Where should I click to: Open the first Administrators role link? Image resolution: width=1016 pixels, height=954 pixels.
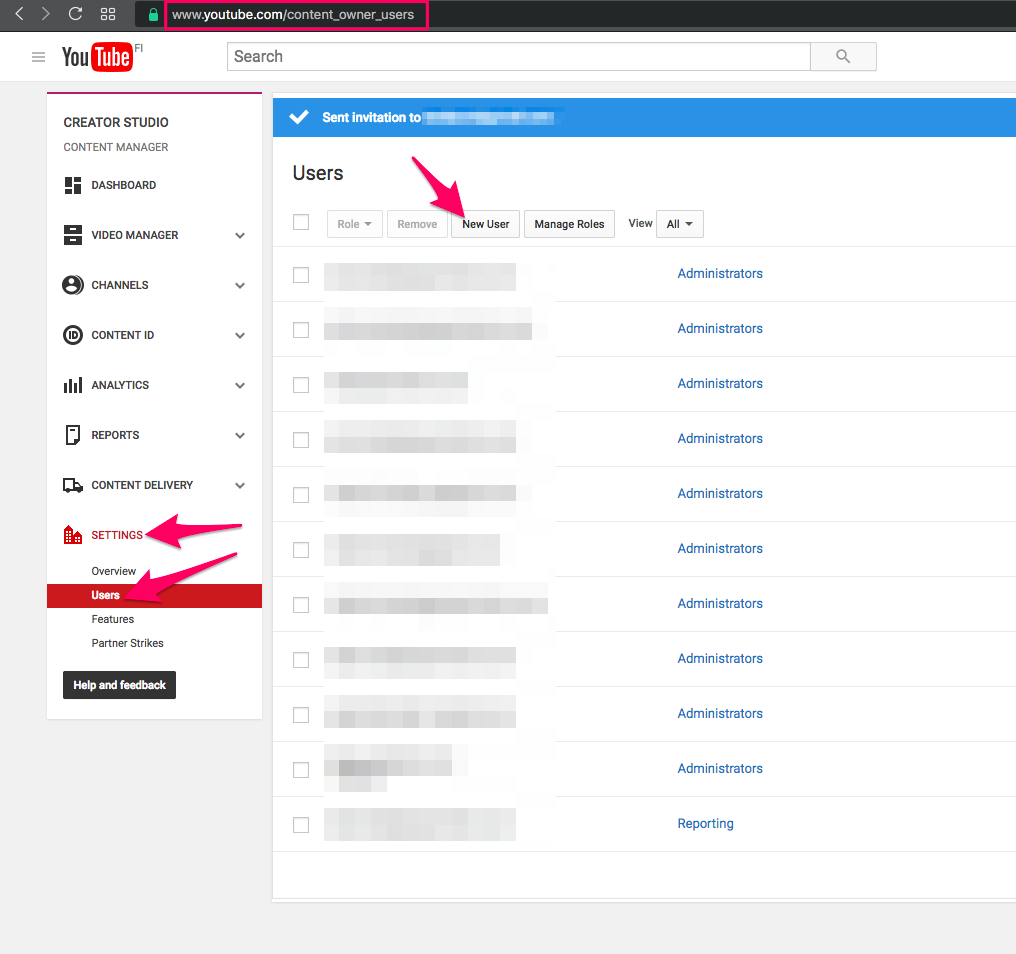pyautogui.click(x=720, y=273)
